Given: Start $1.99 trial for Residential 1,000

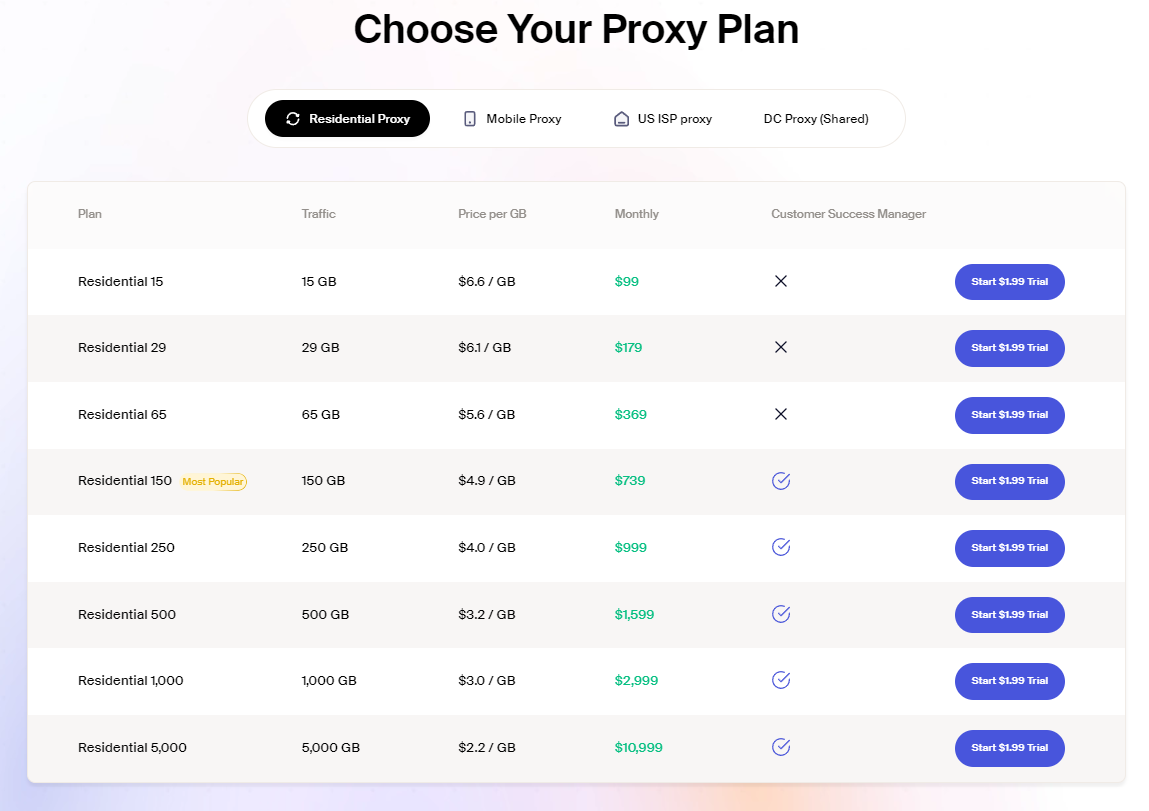Looking at the screenshot, I should tap(1009, 681).
